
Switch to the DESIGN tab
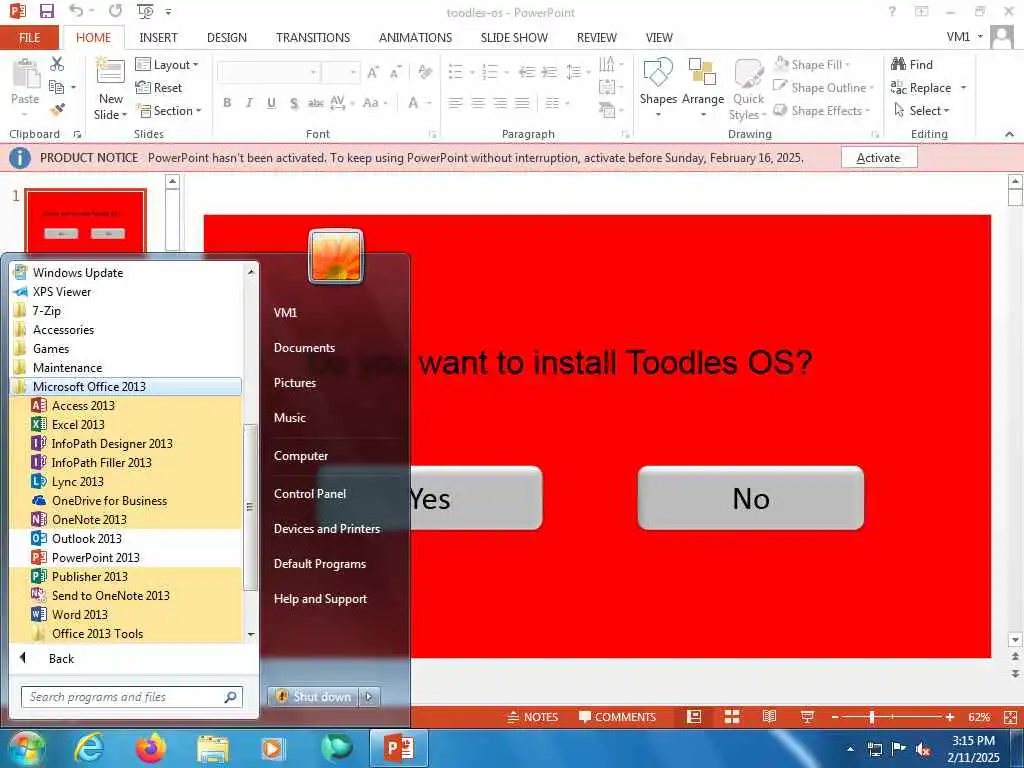coord(227,37)
